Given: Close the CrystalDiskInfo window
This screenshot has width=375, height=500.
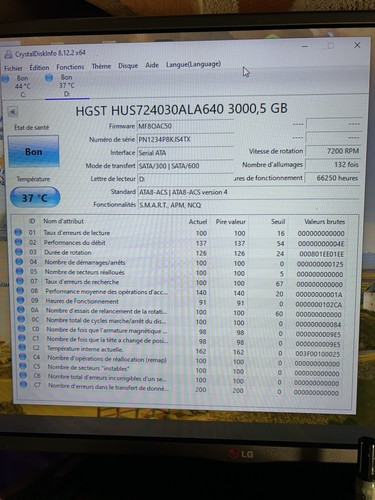Looking at the screenshot, I should coord(357,45).
